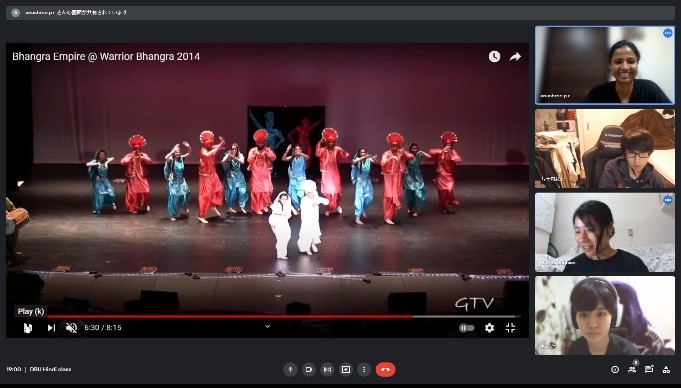Toggle captions in the Meet toolbar
The image size is (681, 388).
(x=327, y=370)
